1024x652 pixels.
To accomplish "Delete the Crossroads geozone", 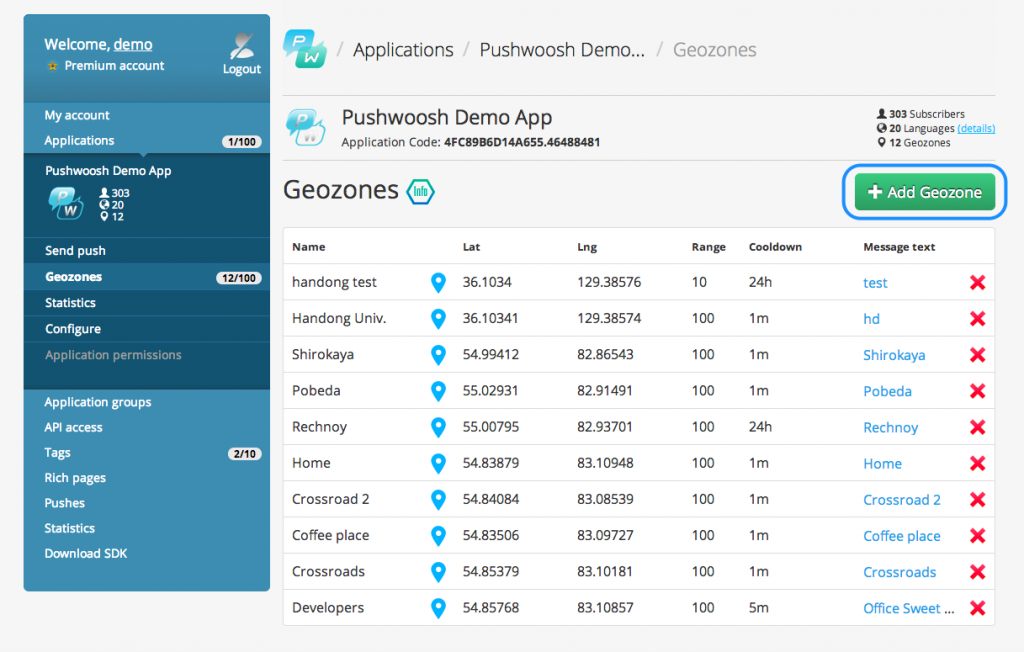I will (978, 572).
